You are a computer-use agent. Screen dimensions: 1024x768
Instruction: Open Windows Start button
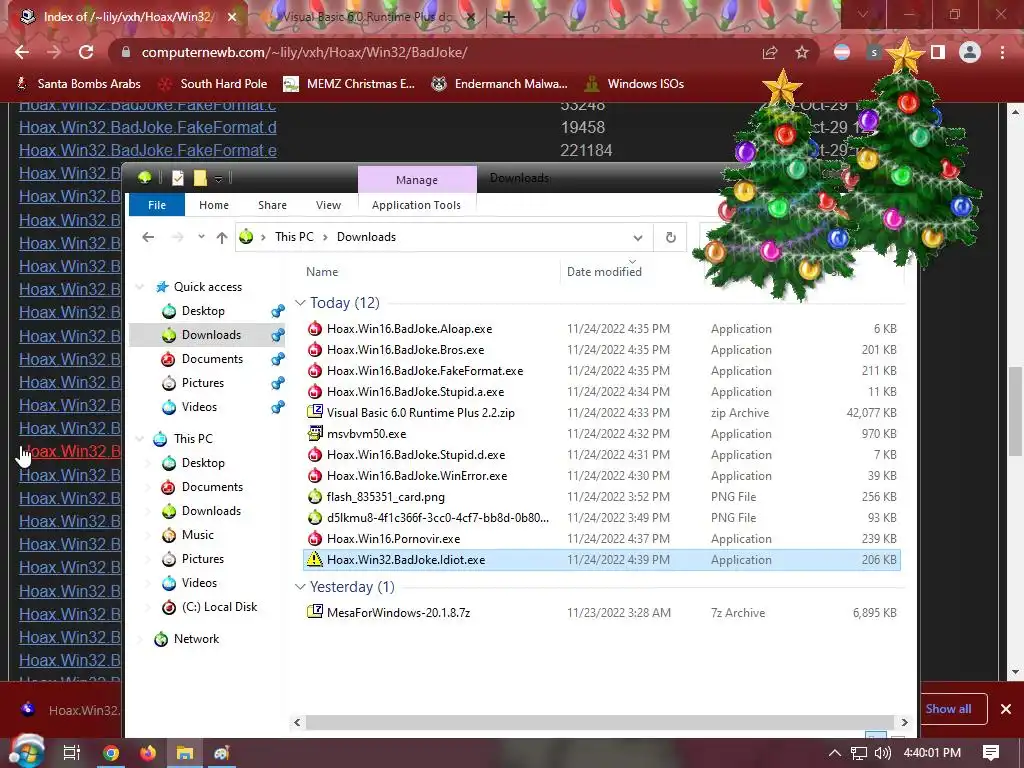click(26, 752)
